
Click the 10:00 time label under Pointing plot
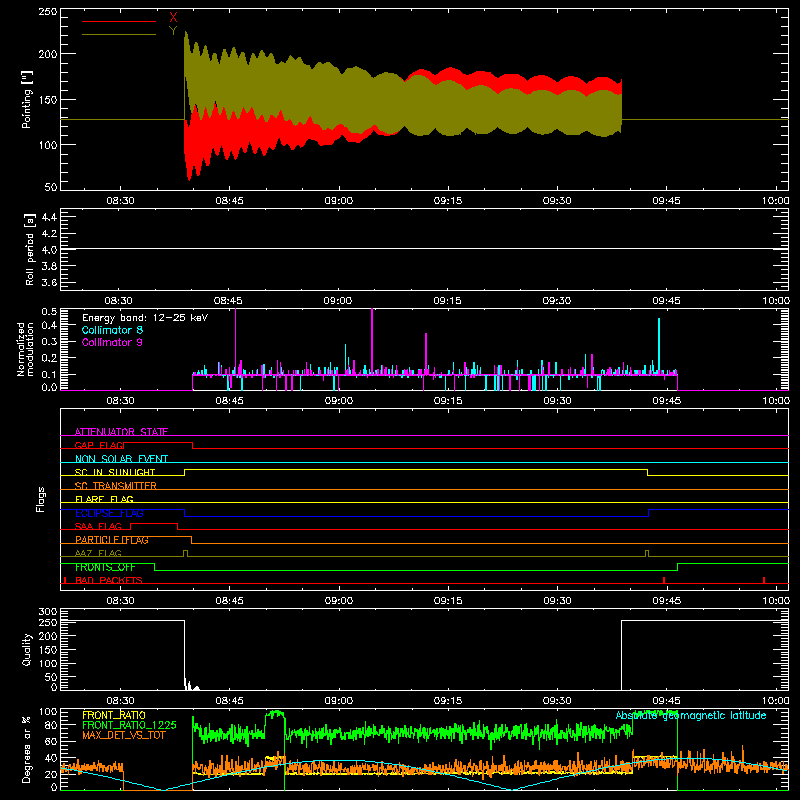[x=776, y=201]
